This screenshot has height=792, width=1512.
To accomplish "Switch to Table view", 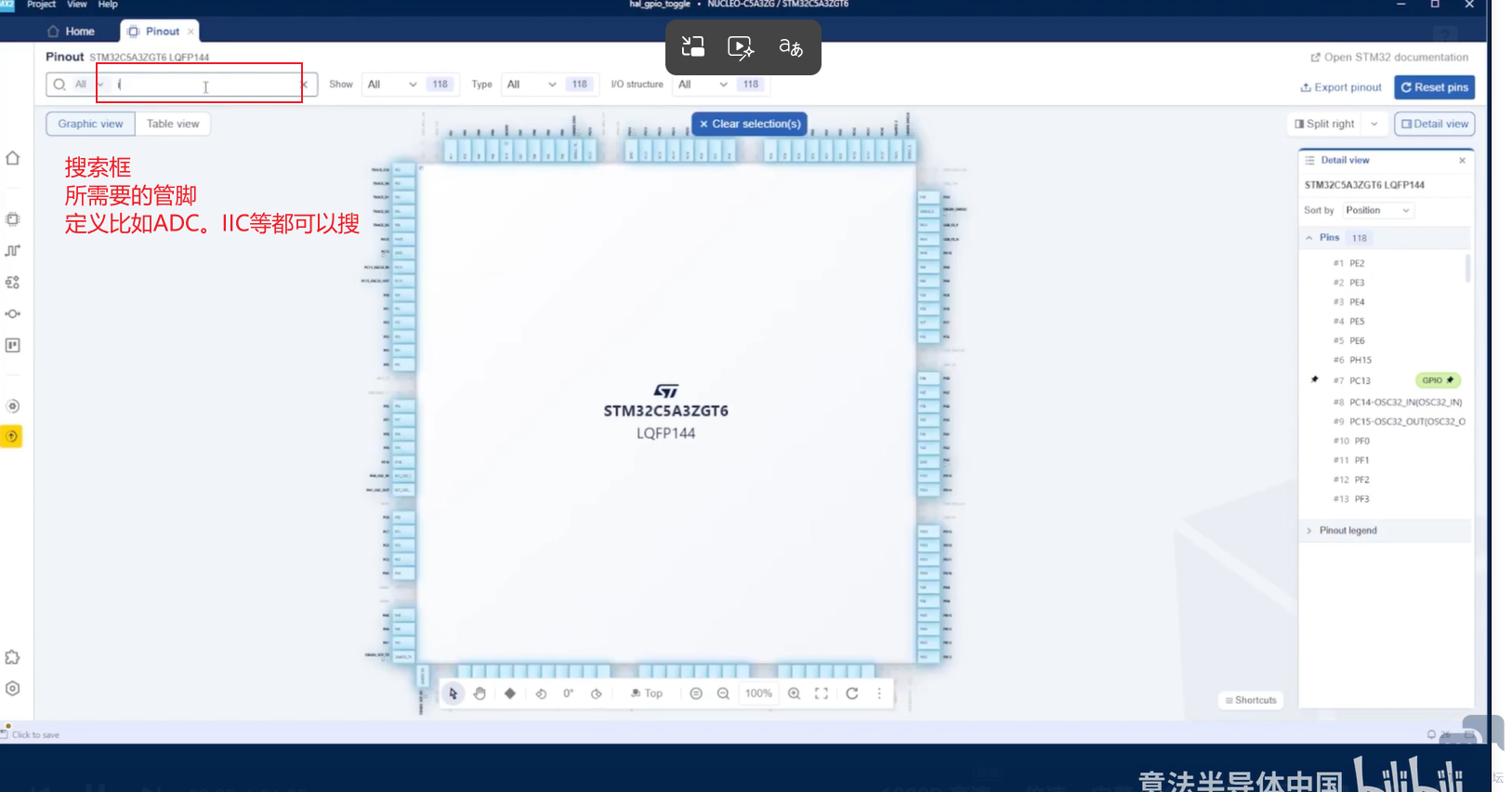I will tap(173, 124).
